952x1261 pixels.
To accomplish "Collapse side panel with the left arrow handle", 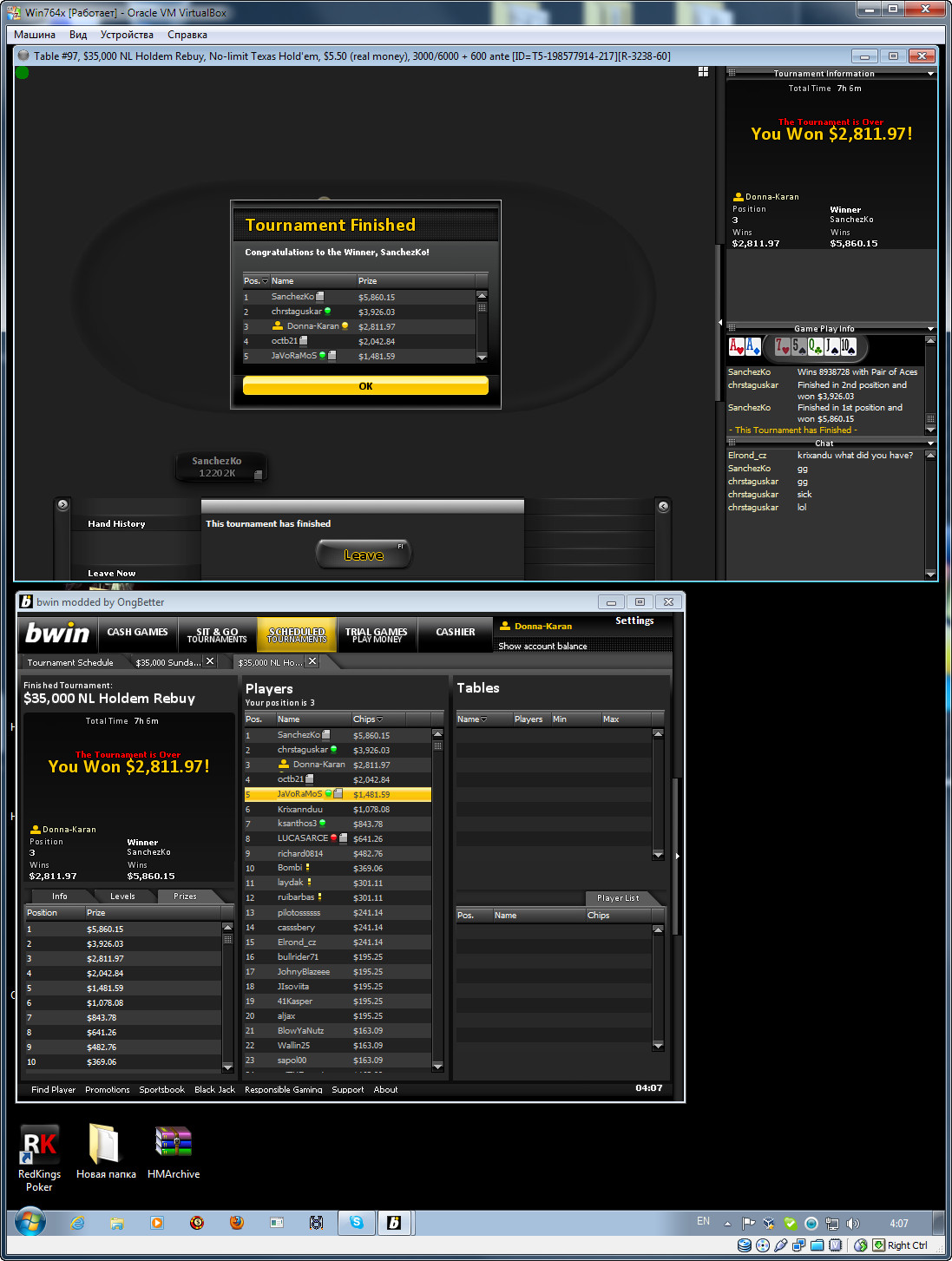I will [720, 322].
